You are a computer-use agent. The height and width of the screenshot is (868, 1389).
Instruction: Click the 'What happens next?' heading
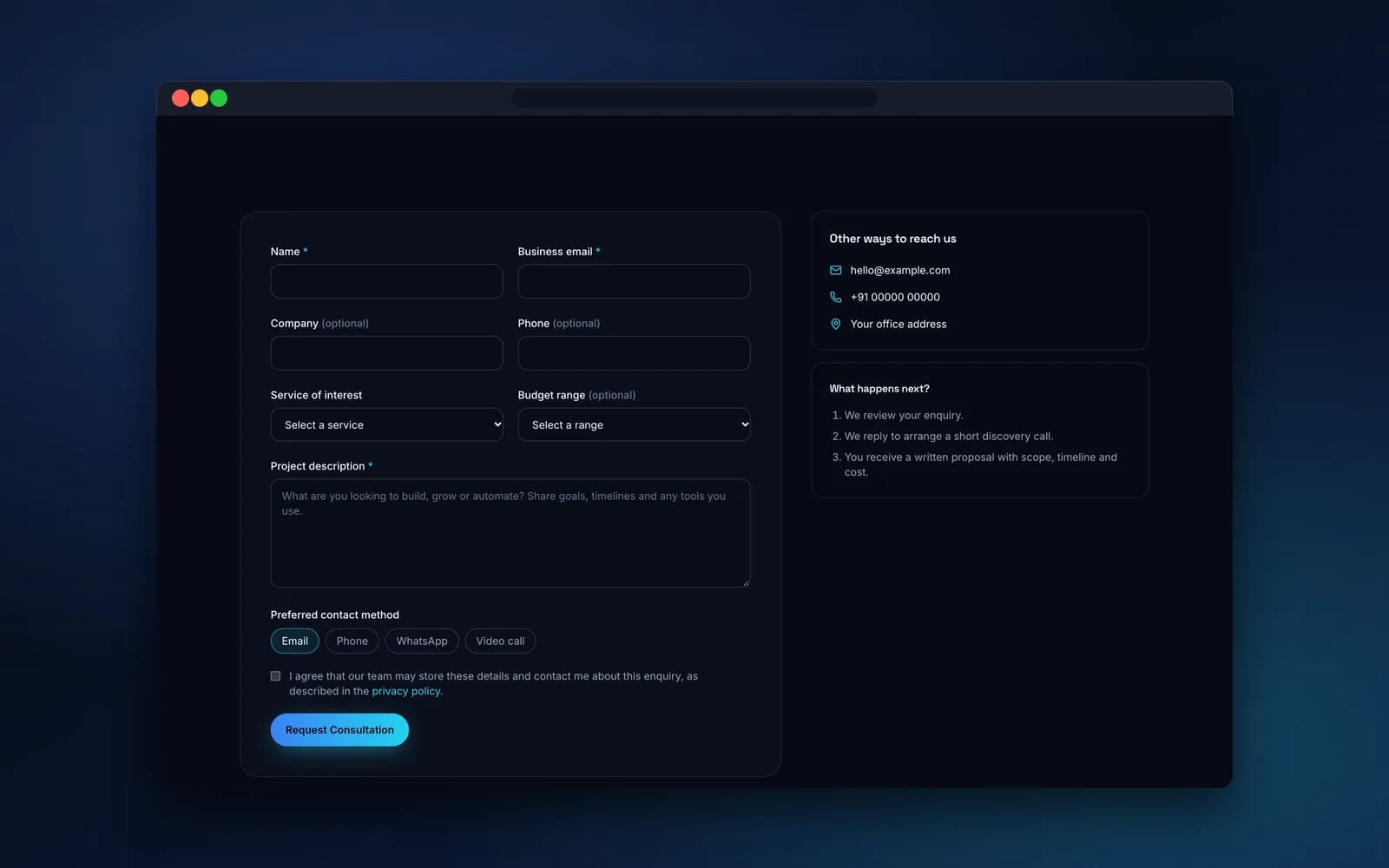879,389
